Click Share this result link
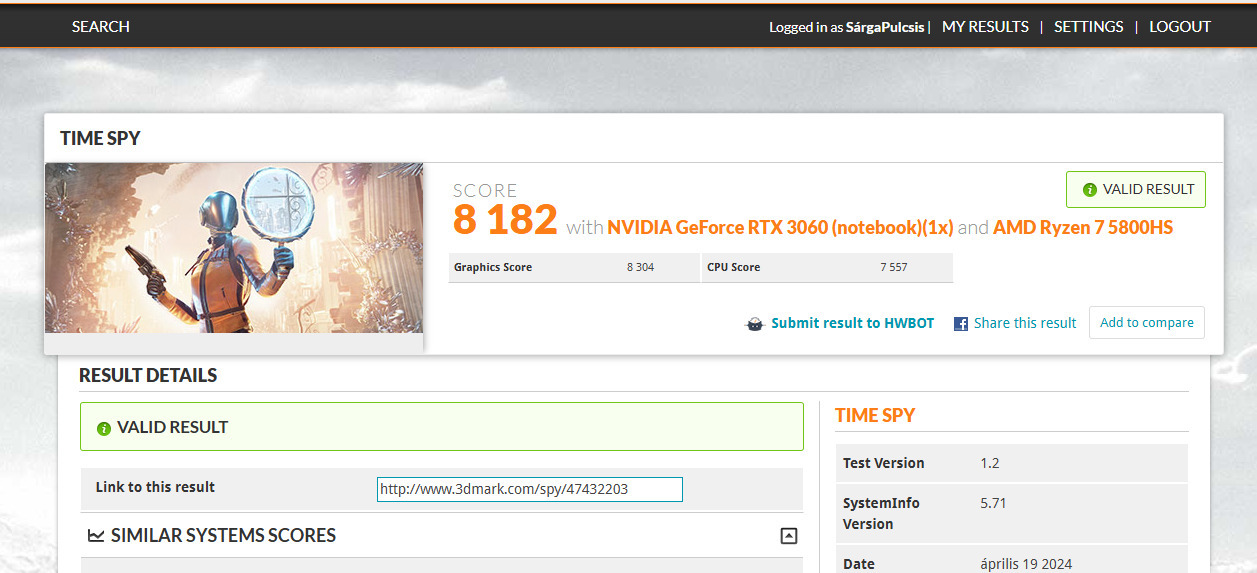 pos(1025,323)
